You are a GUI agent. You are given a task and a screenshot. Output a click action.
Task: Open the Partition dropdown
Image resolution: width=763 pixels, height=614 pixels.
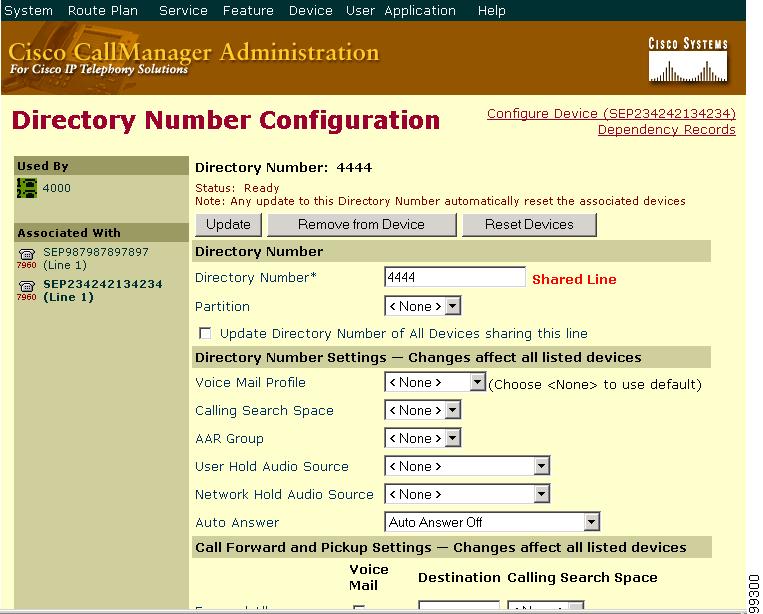[x=423, y=306]
